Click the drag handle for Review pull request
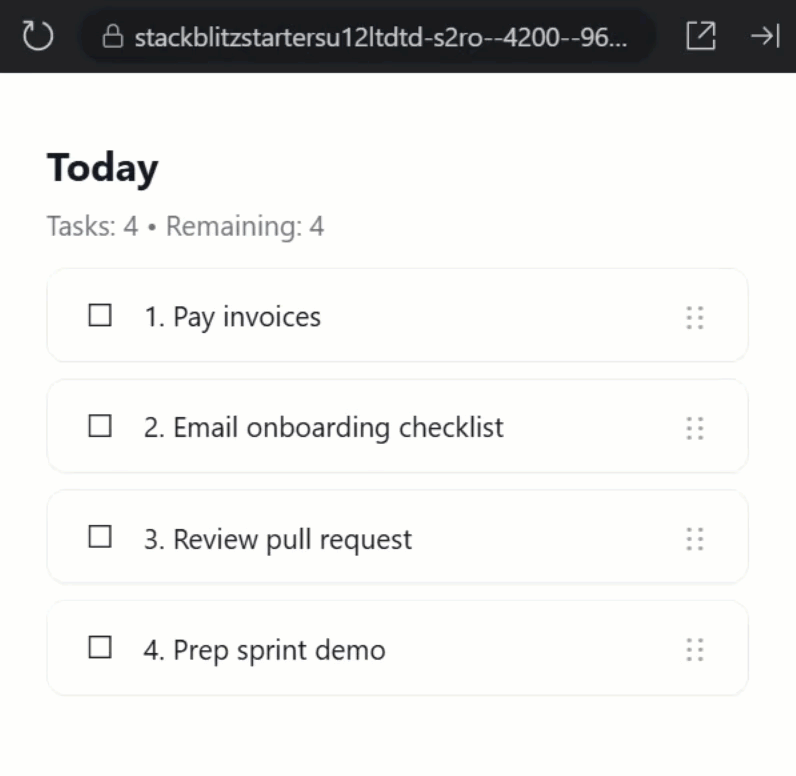796x776 pixels. [695, 540]
